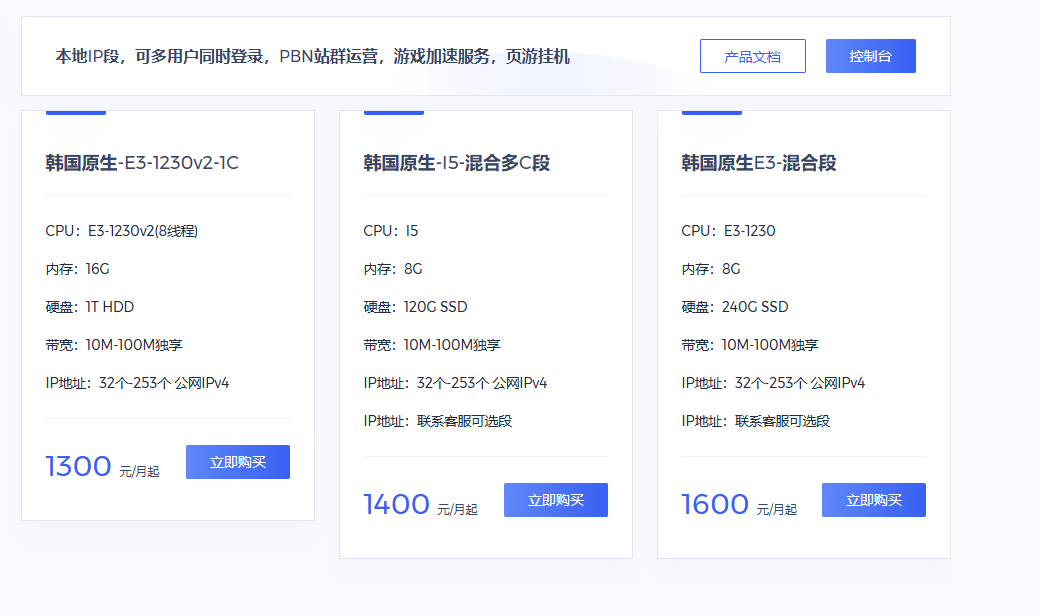This screenshot has width=1040, height=615.
Task: Click the 硬盘: 120G SSD spec line
Action: [415, 307]
